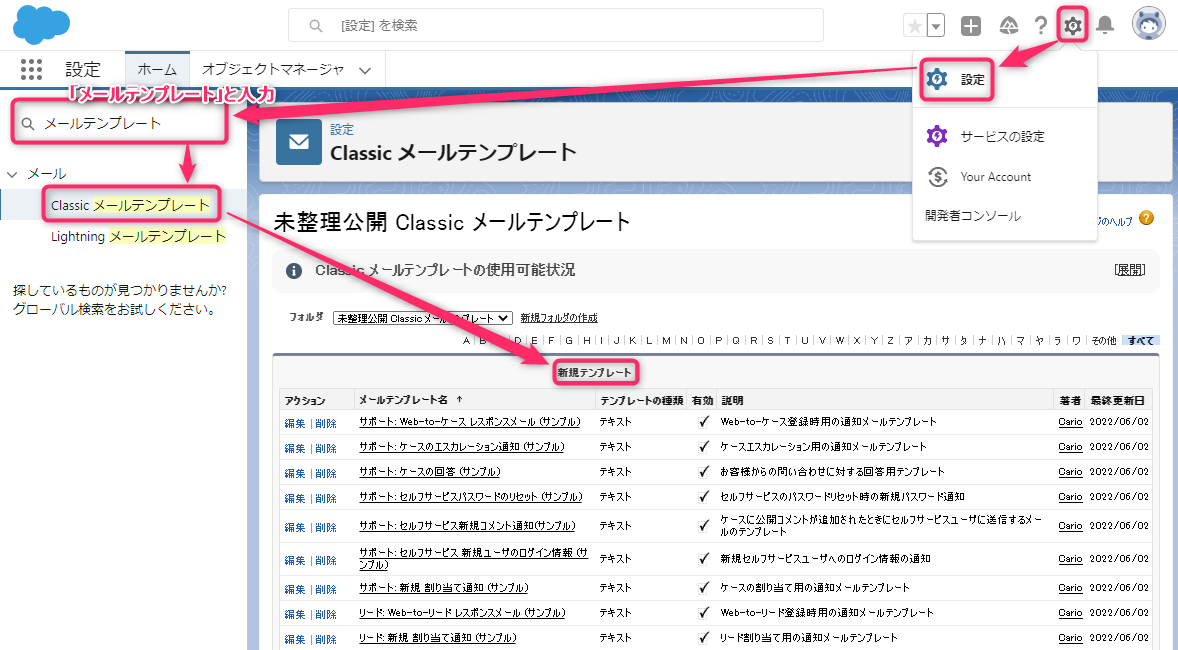Toggle 有効 checkmark for リード: 新規 割り当て通知 row
Image resolution: width=1178 pixels, height=650 pixels.
tap(703, 637)
